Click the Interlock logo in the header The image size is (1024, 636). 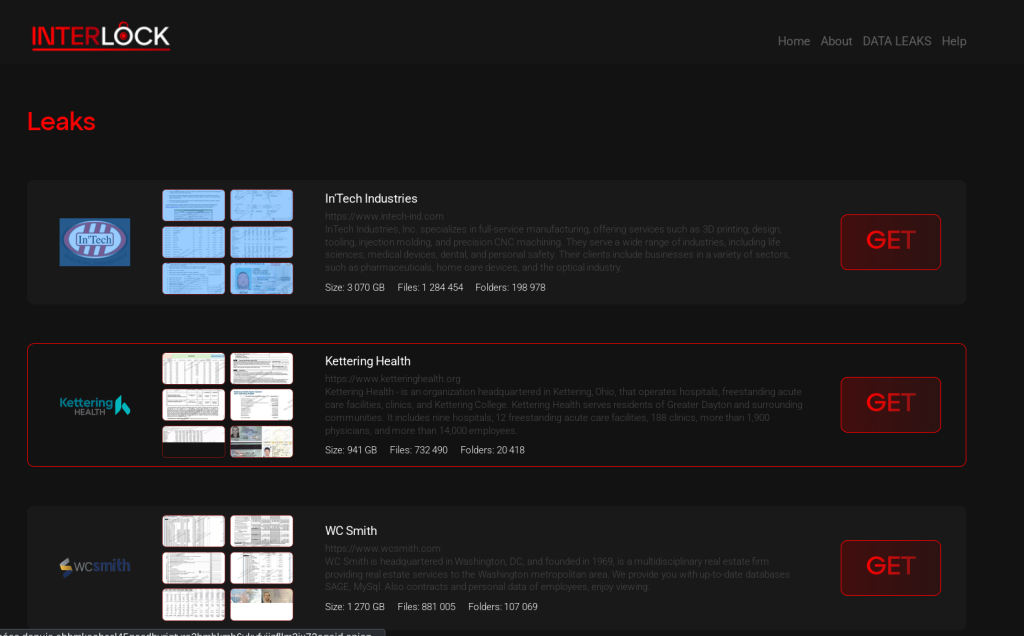click(101, 36)
